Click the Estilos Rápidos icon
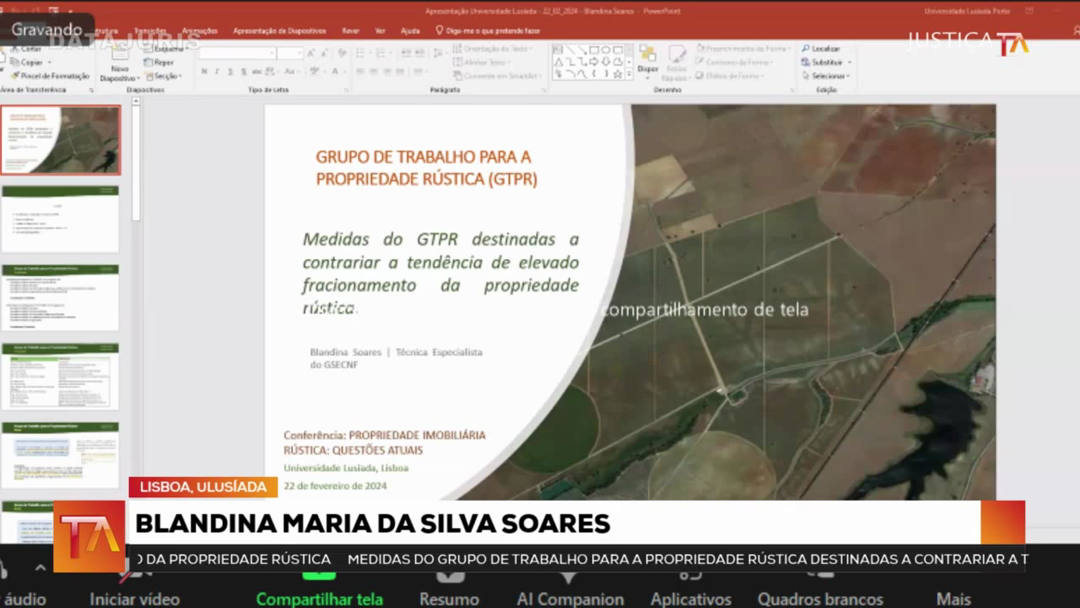Viewport: 1080px width, 608px height. click(677, 60)
